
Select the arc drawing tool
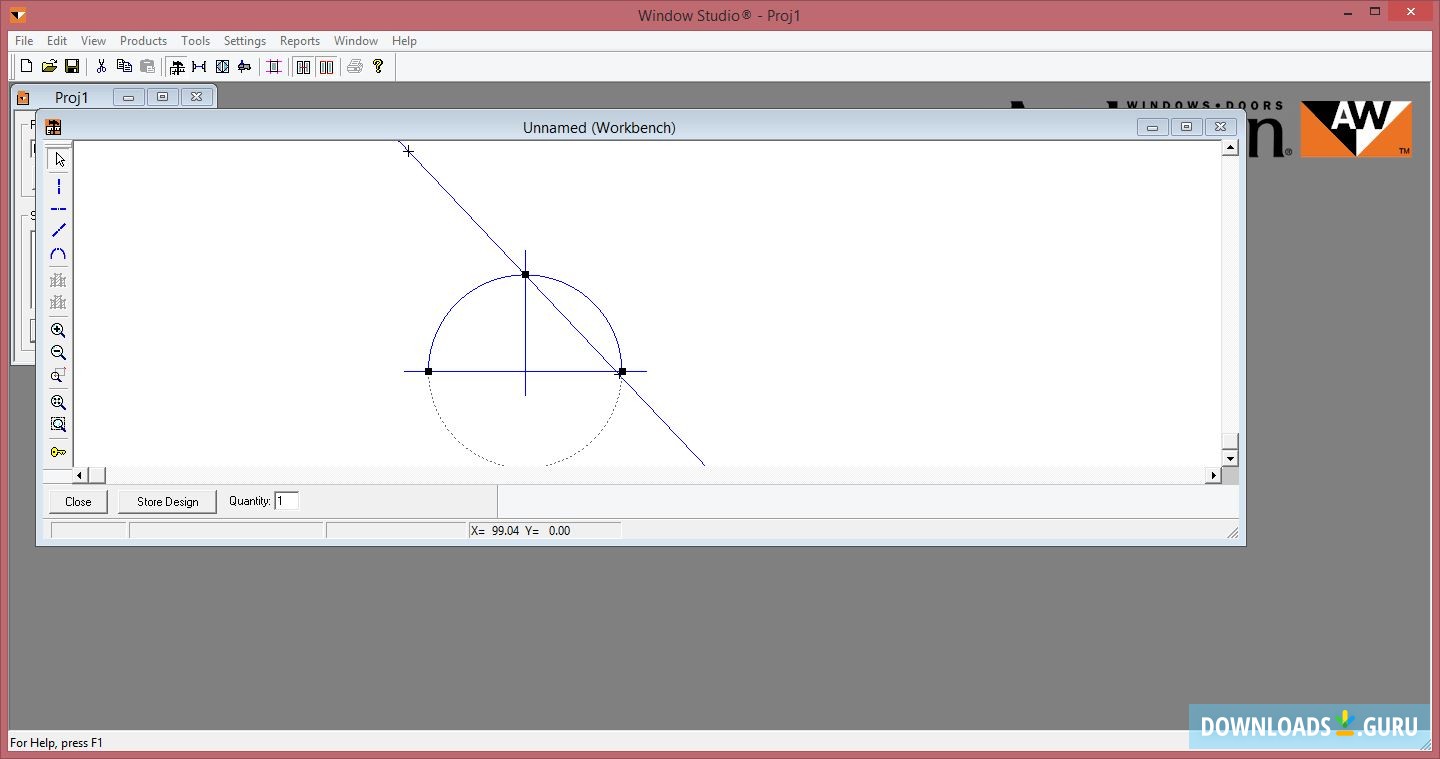click(59, 254)
